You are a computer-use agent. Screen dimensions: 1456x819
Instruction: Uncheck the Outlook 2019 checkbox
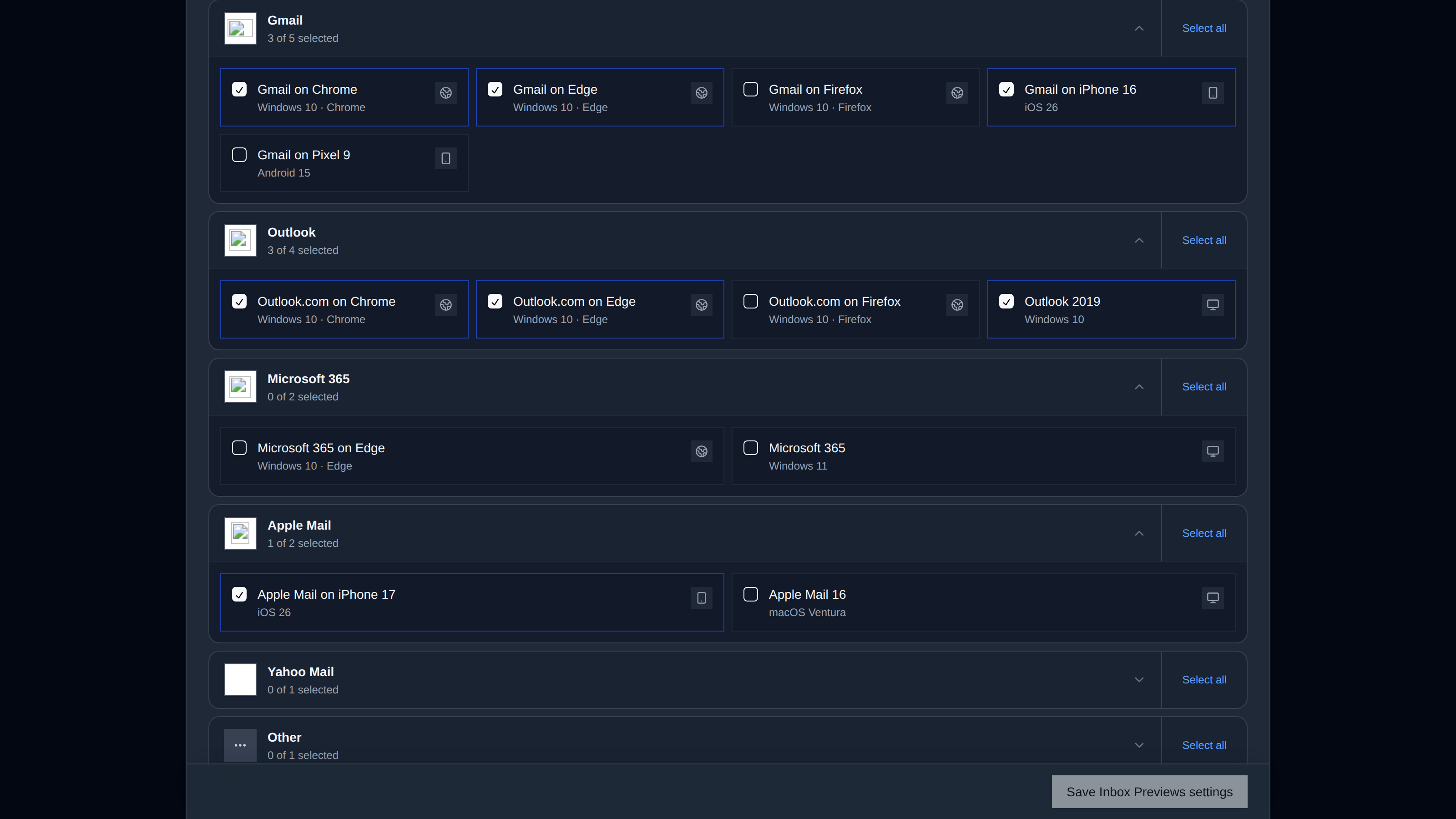[x=1006, y=301]
